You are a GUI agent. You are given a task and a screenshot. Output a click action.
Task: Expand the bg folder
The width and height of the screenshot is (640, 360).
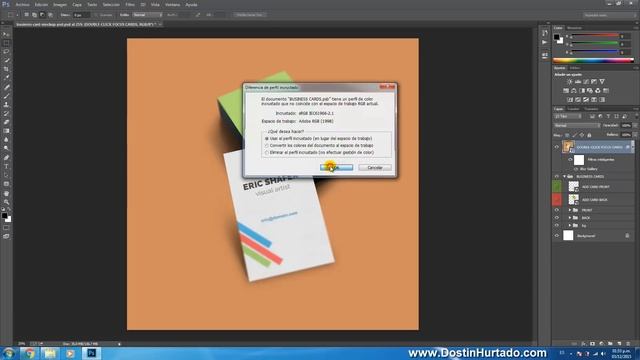coord(570,225)
